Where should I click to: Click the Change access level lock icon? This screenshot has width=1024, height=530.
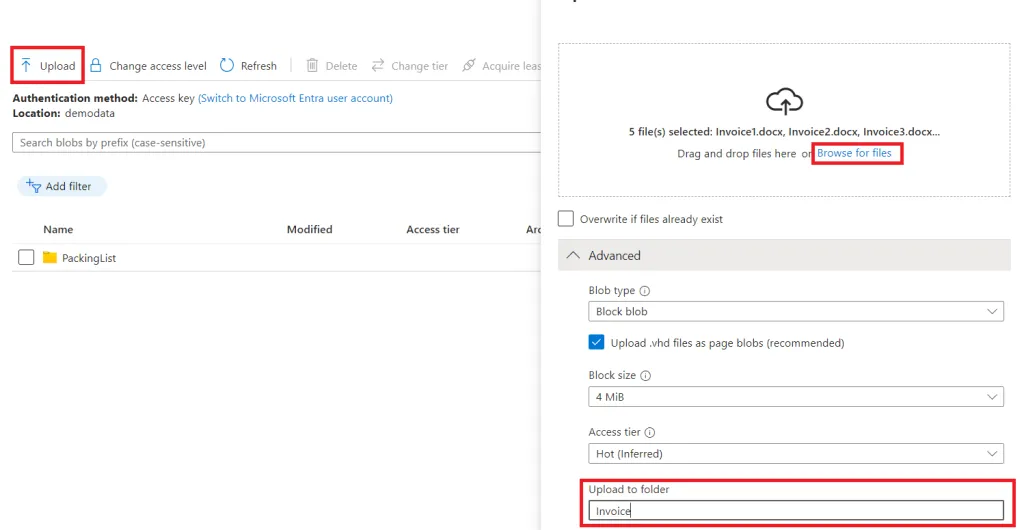pyautogui.click(x=96, y=65)
